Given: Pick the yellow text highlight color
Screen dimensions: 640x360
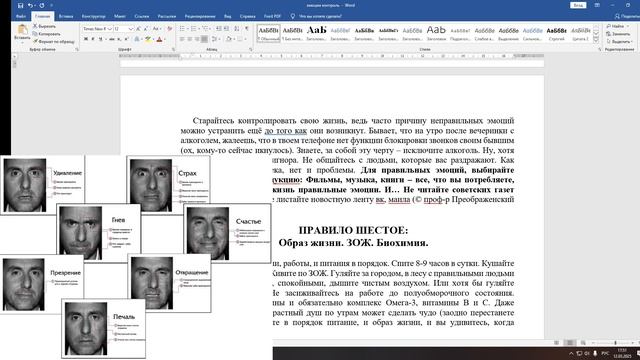Looking at the screenshot, I should (x=148, y=39).
